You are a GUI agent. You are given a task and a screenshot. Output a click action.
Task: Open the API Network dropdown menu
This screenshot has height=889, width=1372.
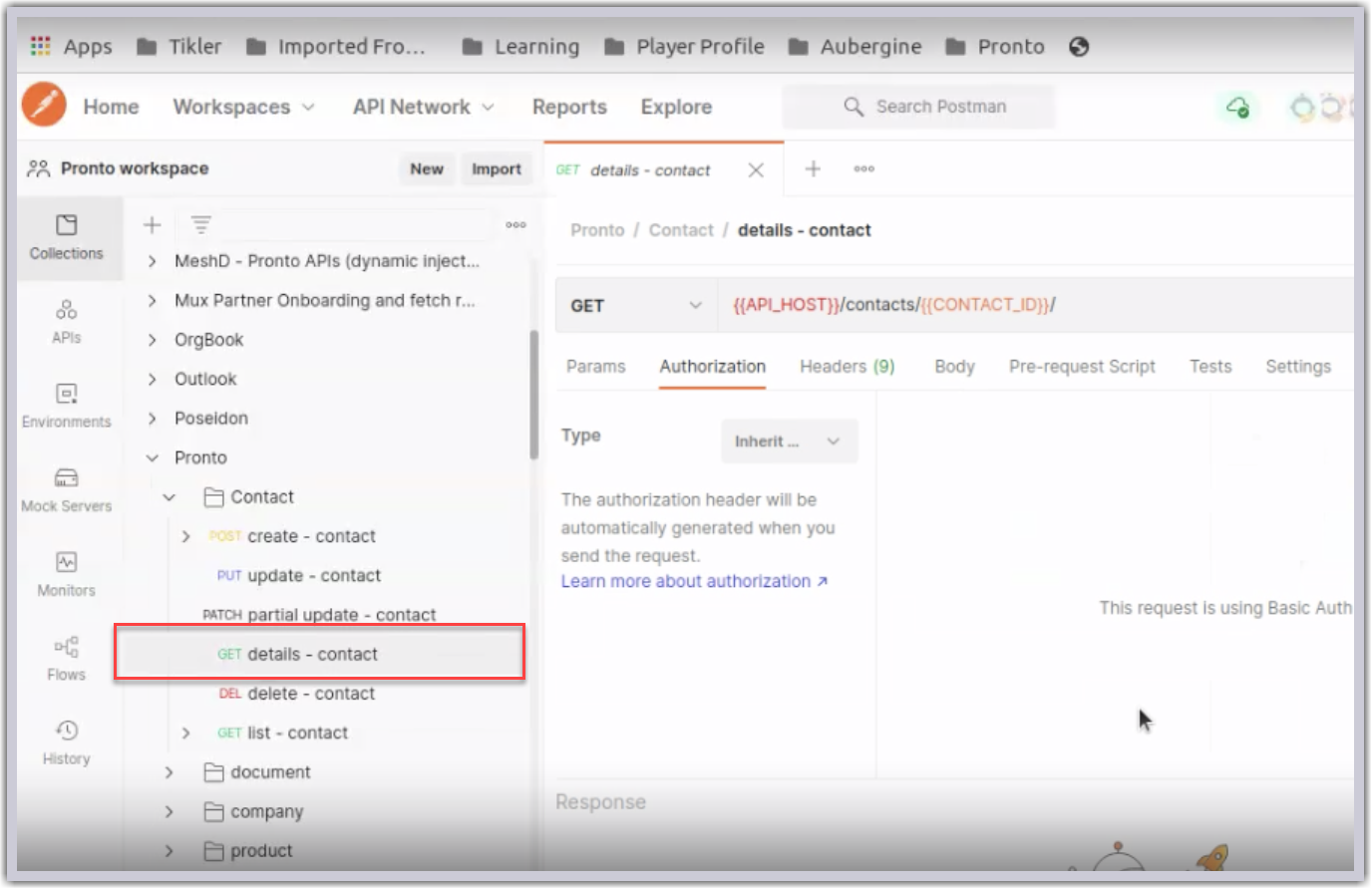click(423, 107)
